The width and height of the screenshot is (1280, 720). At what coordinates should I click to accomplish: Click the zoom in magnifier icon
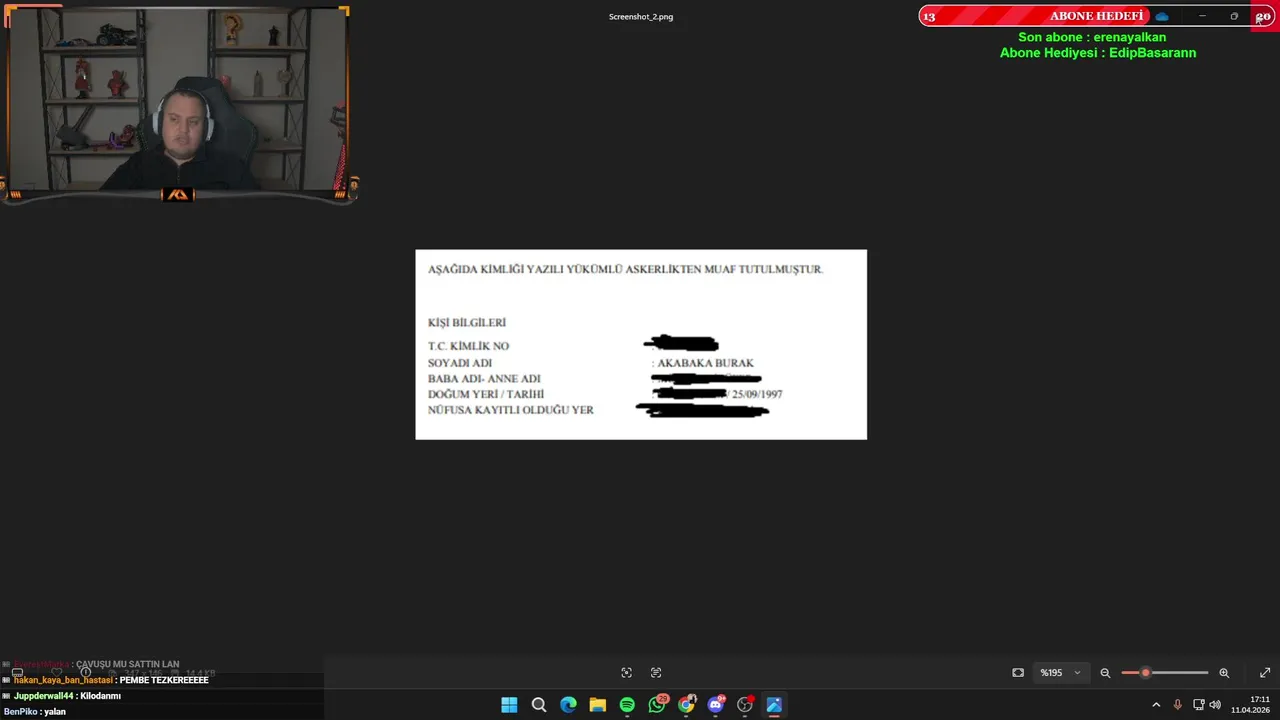point(1224,673)
